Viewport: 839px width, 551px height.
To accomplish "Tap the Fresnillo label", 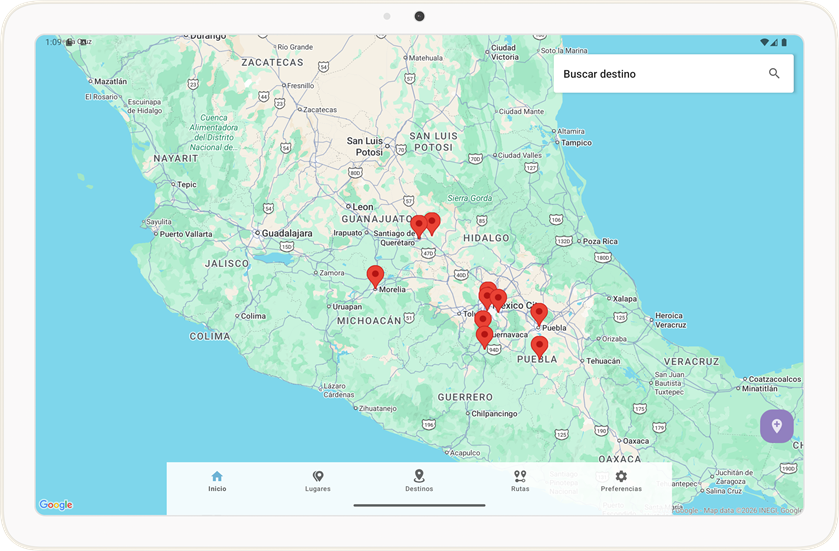I will coord(300,86).
